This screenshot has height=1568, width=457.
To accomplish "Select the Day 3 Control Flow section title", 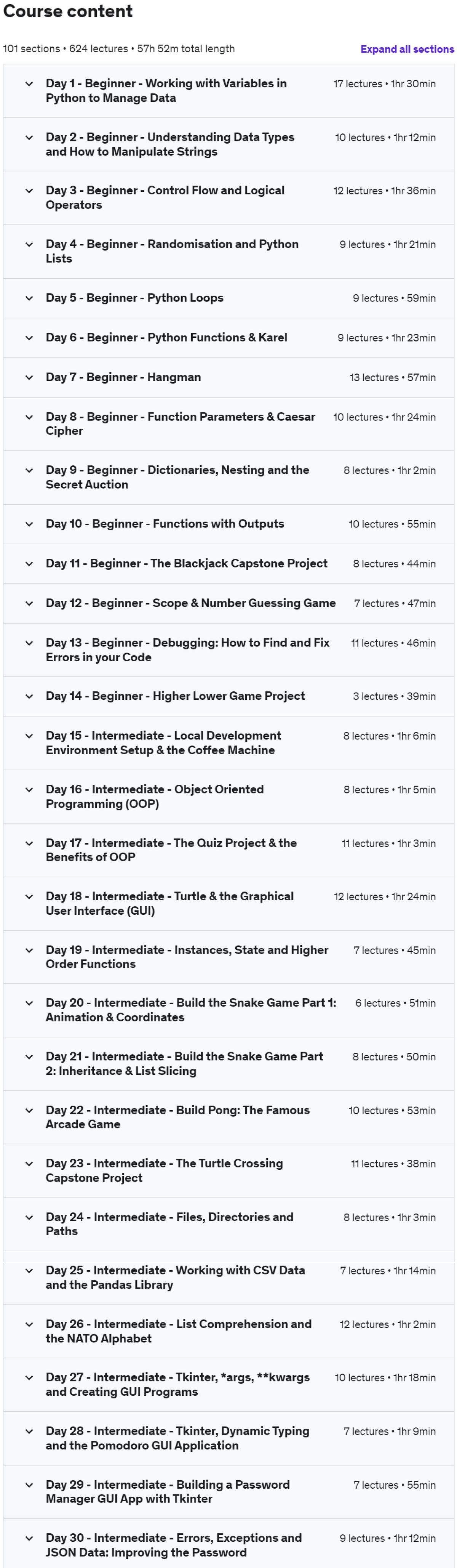I will point(166,198).
